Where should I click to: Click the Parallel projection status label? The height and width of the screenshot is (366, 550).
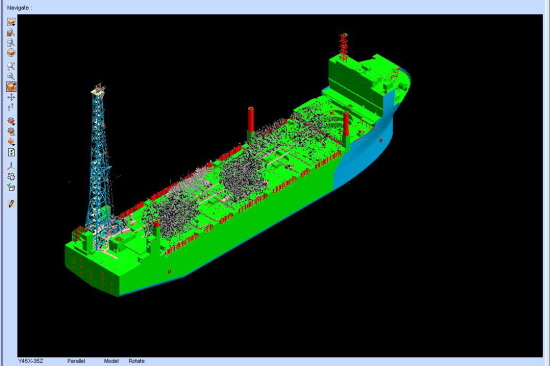(76, 361)
